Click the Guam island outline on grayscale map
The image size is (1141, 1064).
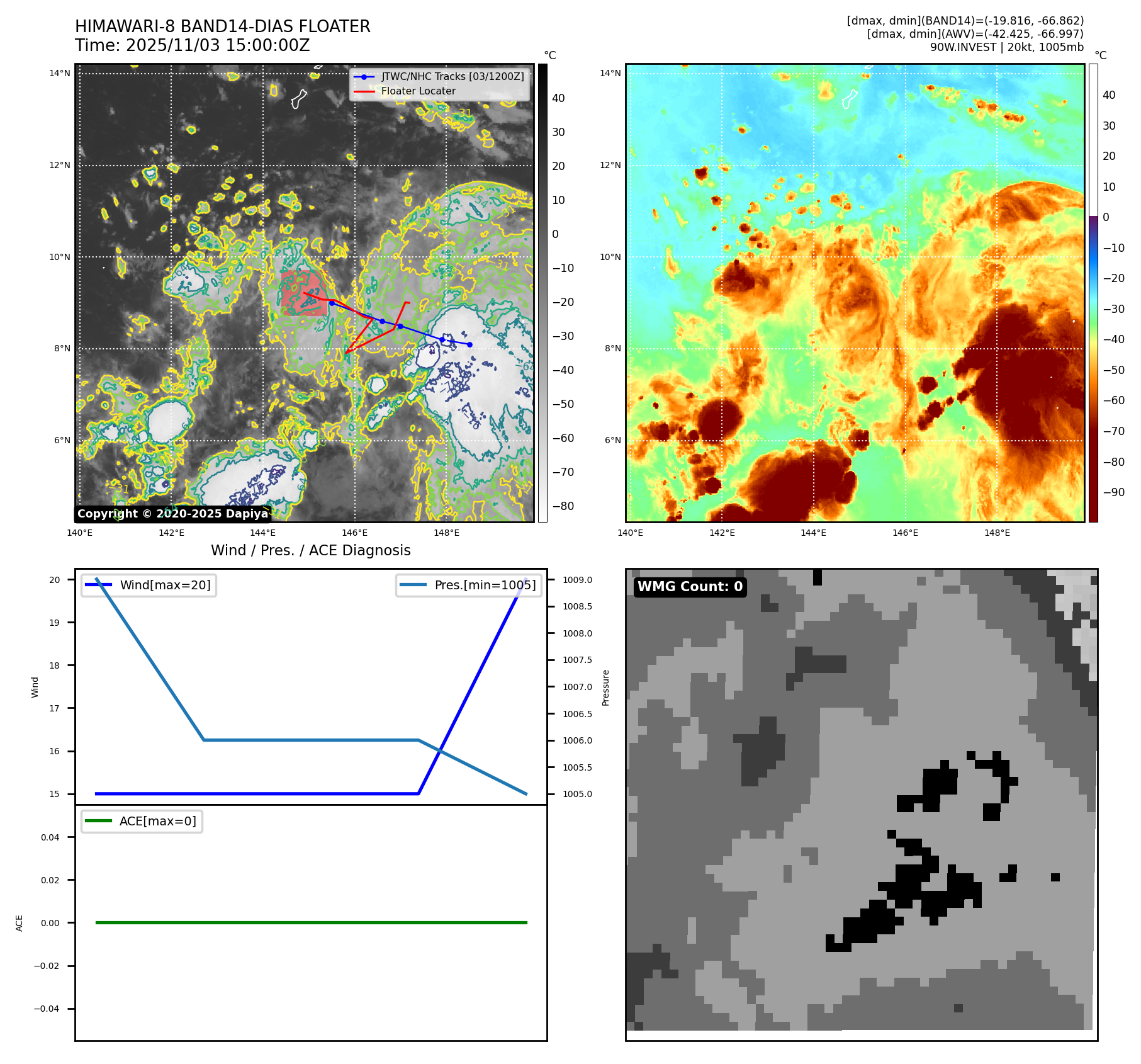tap(299, 99)
